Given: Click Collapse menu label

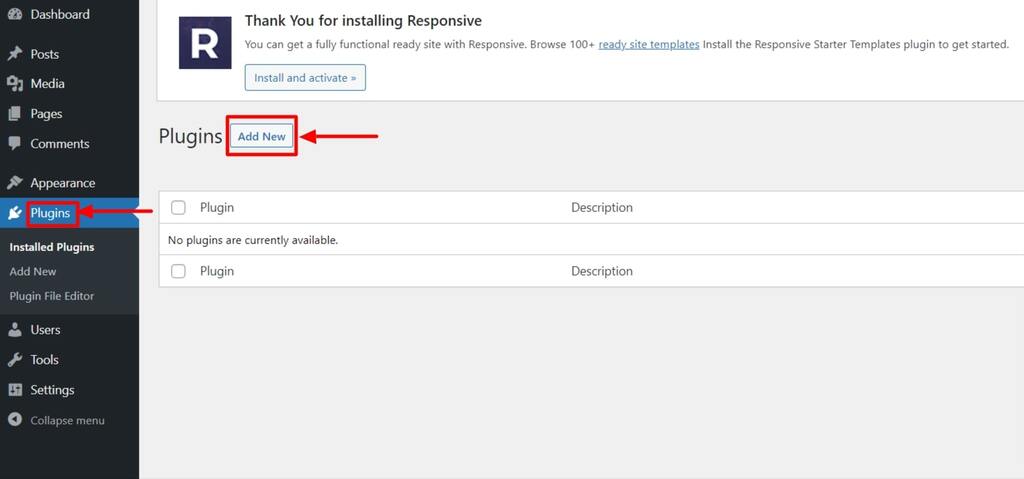Looking at the screenshot, I should 67,420.
